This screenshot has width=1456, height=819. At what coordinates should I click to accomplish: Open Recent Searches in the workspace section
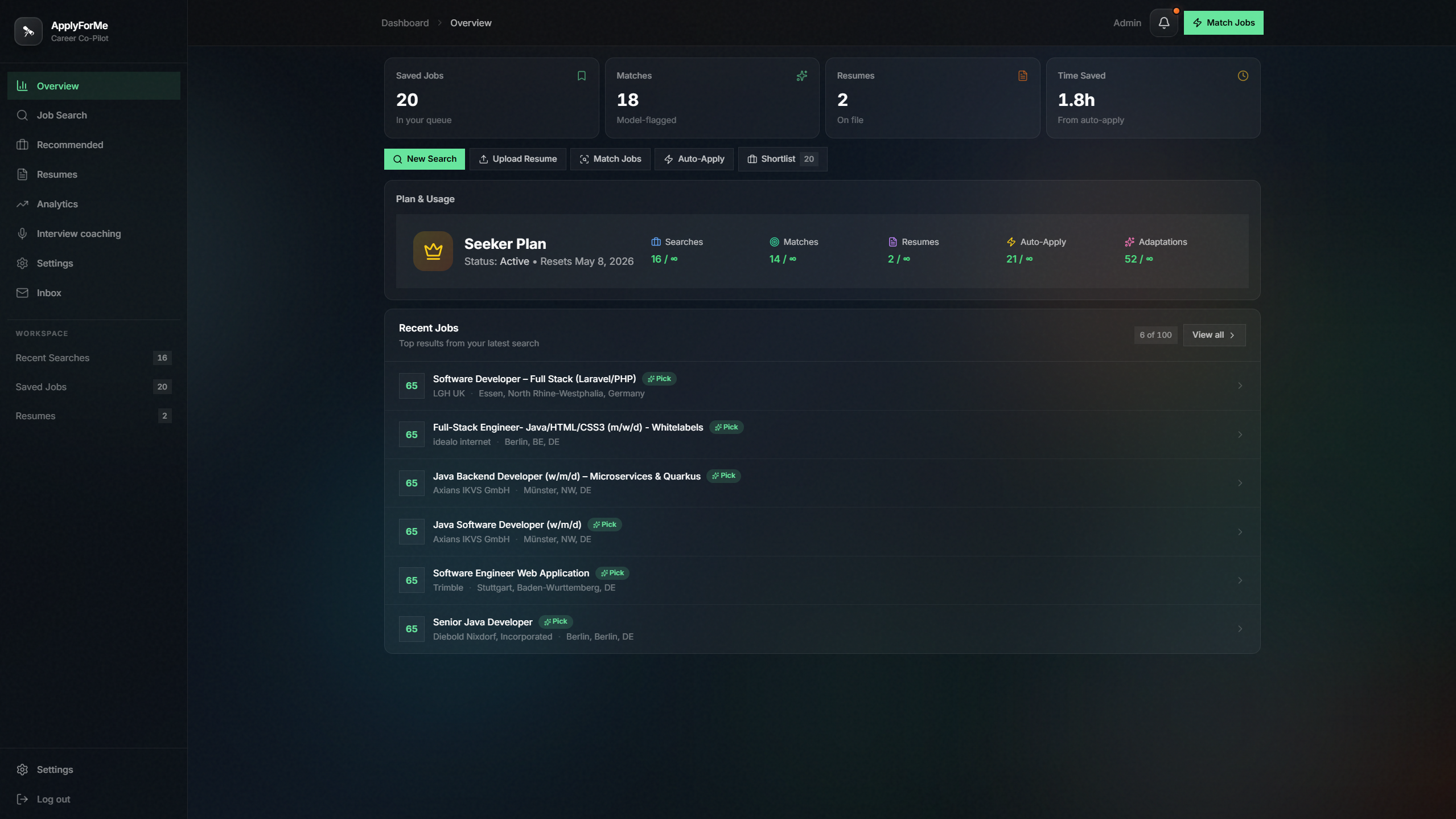(52, 358)
